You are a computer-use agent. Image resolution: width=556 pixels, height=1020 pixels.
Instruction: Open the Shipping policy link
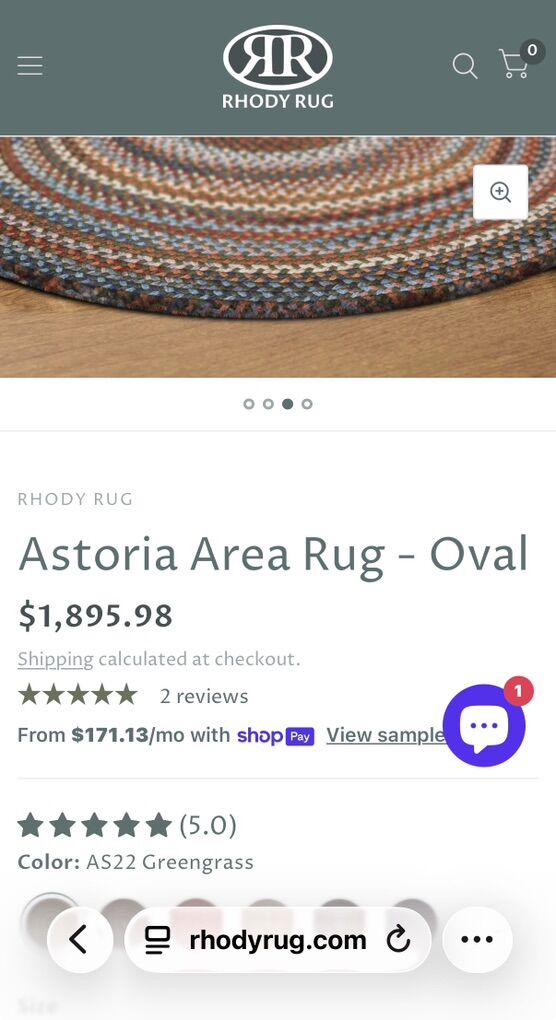pos(55,659)
